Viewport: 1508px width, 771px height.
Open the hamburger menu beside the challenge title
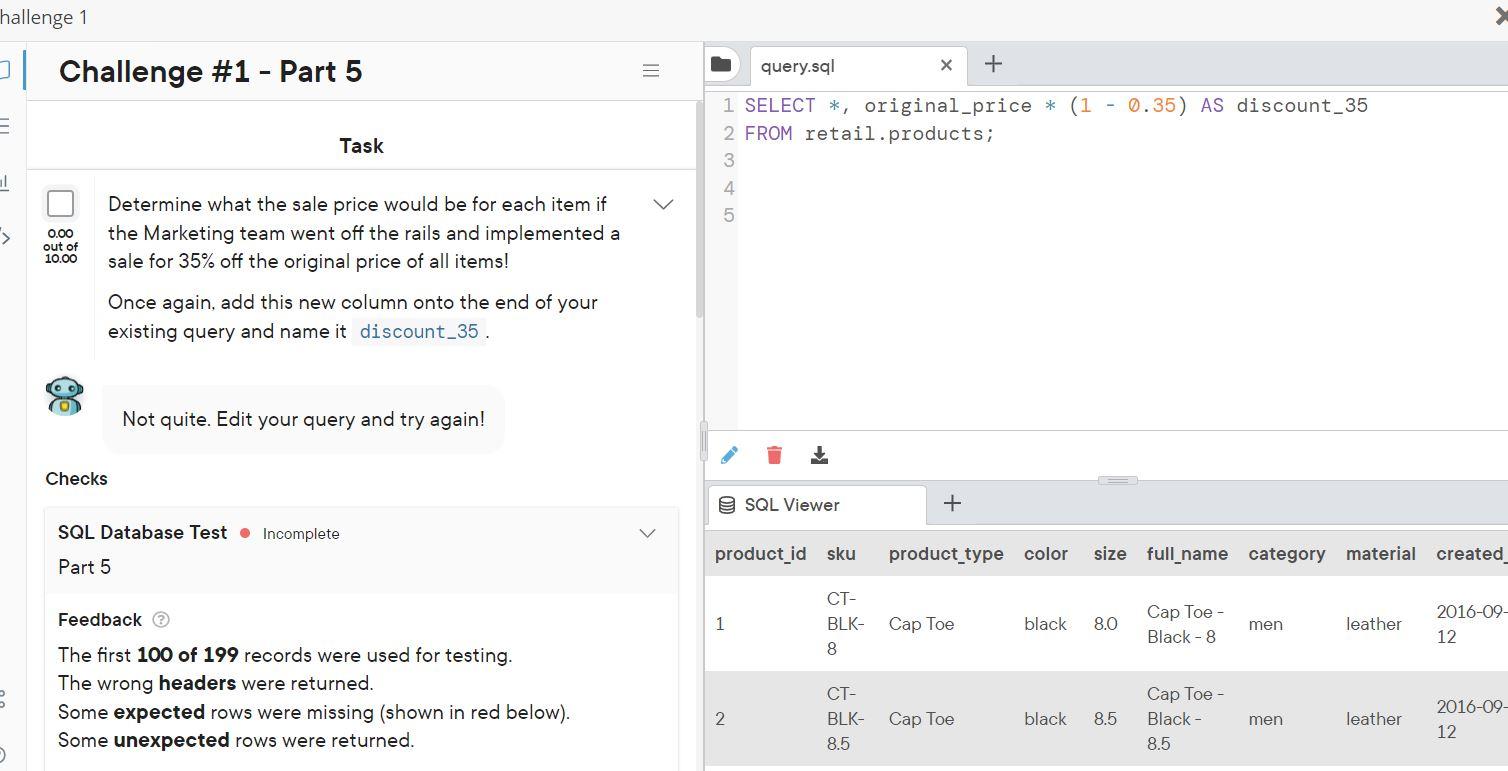tap(651, 71)
